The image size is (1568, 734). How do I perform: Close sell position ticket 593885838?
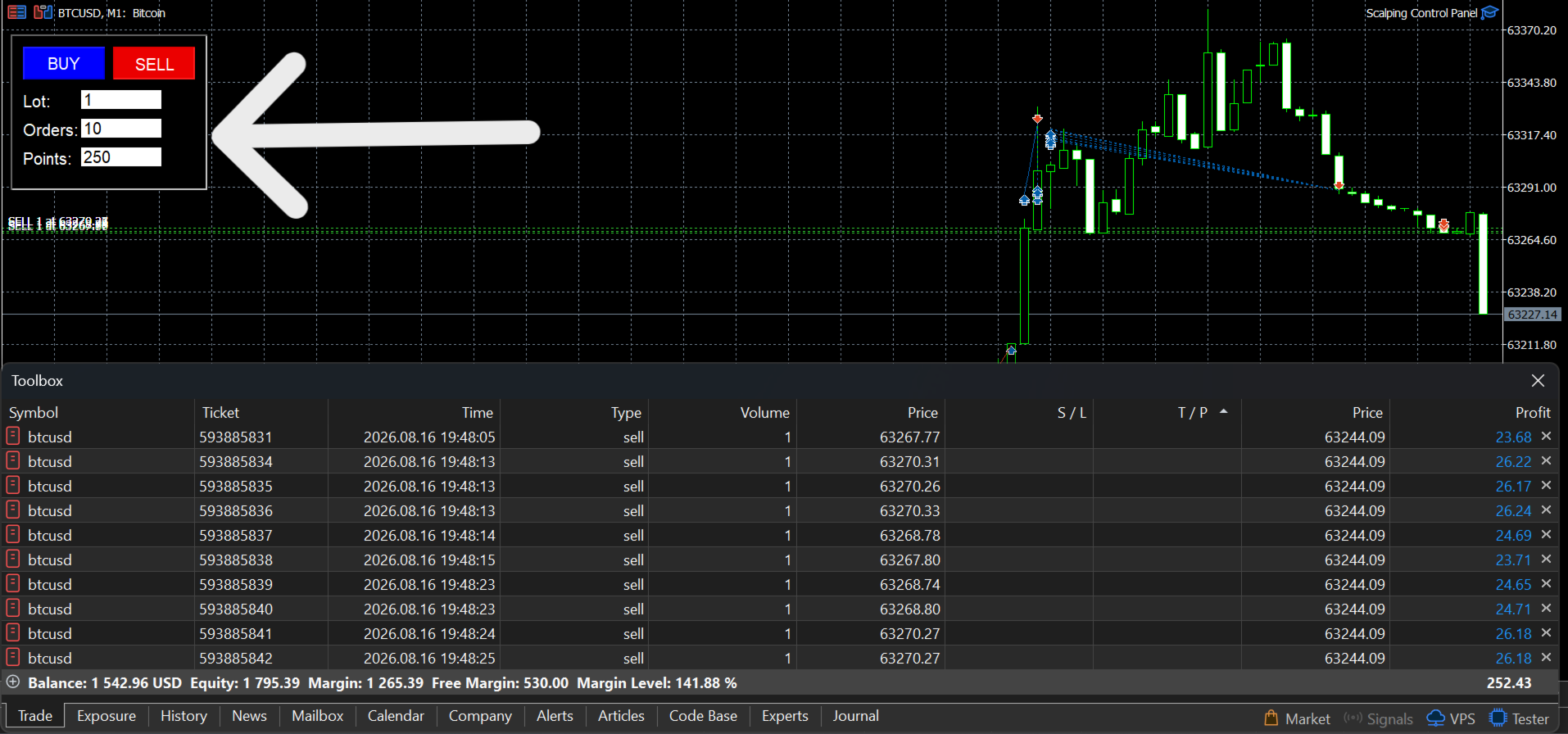(1546, 560)
